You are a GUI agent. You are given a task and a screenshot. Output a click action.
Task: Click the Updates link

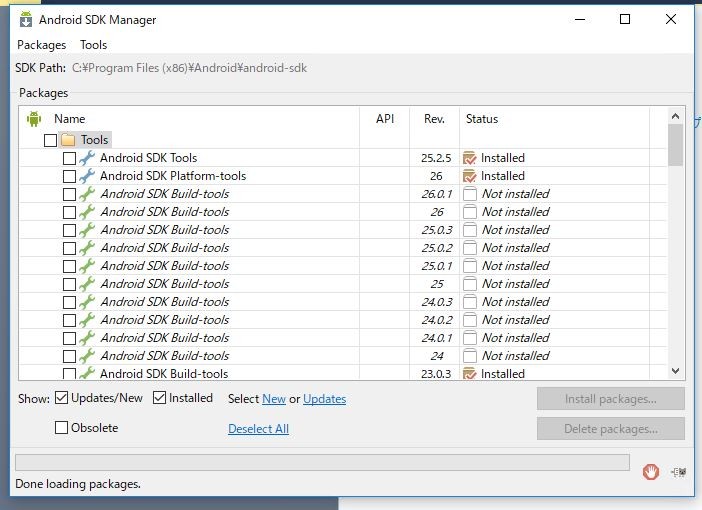(x=325, y=399)
